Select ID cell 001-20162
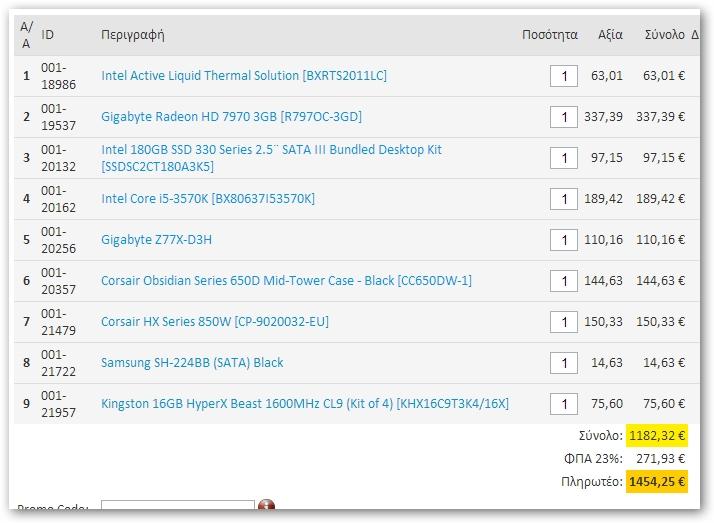Screen dimensions: 714x523 (58, 199)
